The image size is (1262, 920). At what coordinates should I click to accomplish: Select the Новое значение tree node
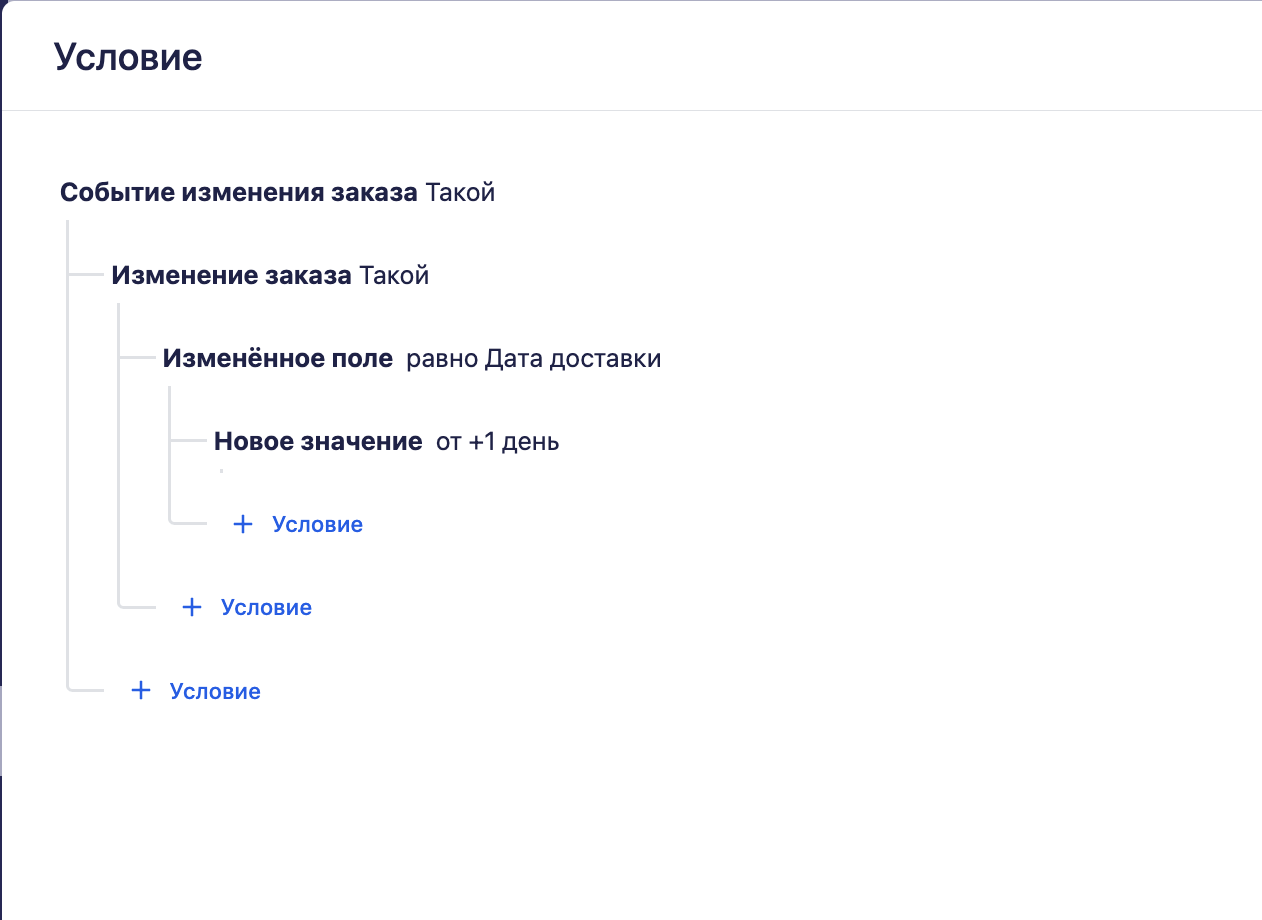[317, 441]
